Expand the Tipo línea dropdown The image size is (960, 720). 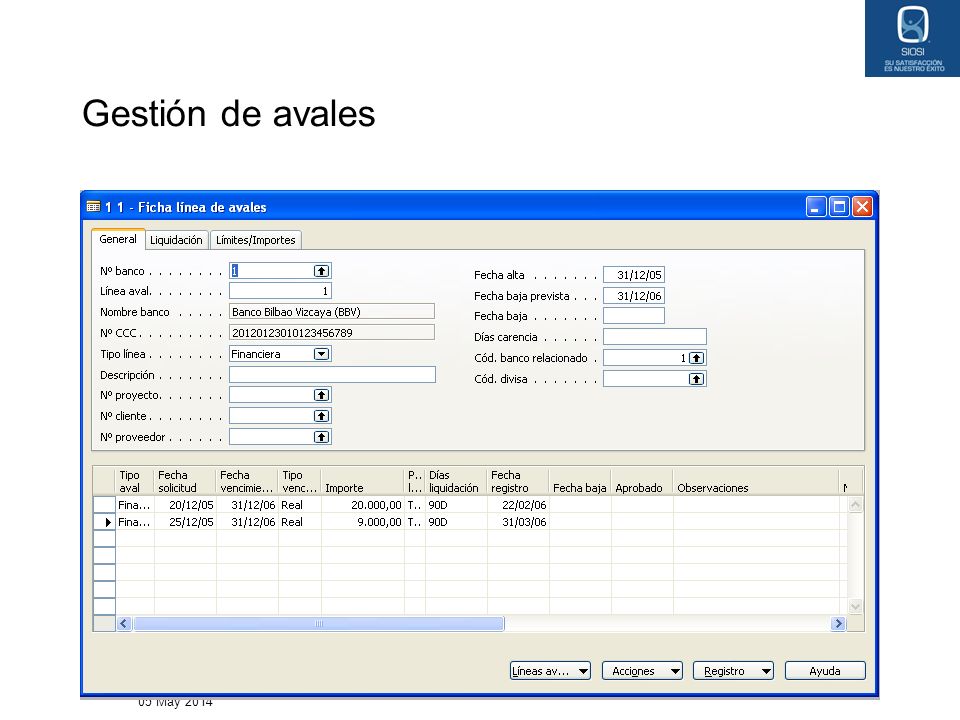pyautogui.click(x=321, y=354)
